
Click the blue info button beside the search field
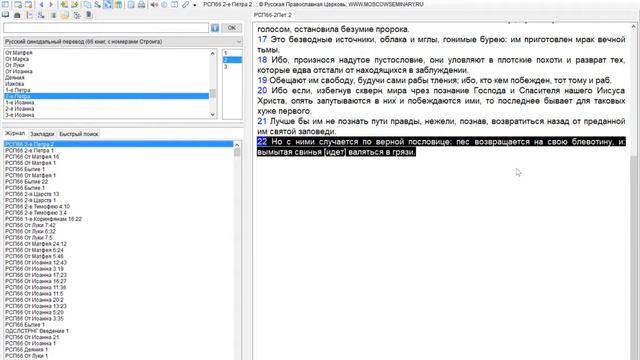(x=215, y=28)
